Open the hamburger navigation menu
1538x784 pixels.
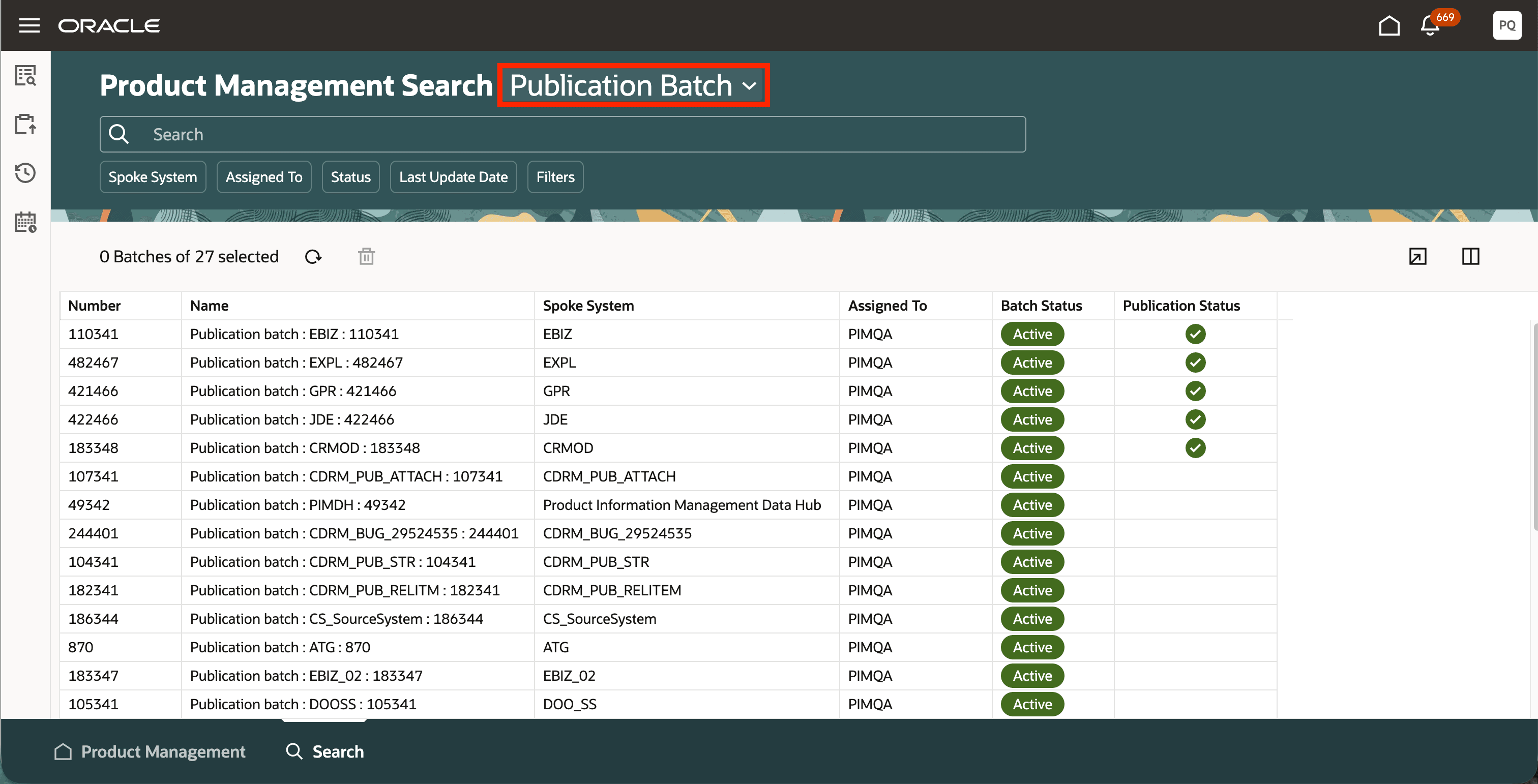coord(28,25)
